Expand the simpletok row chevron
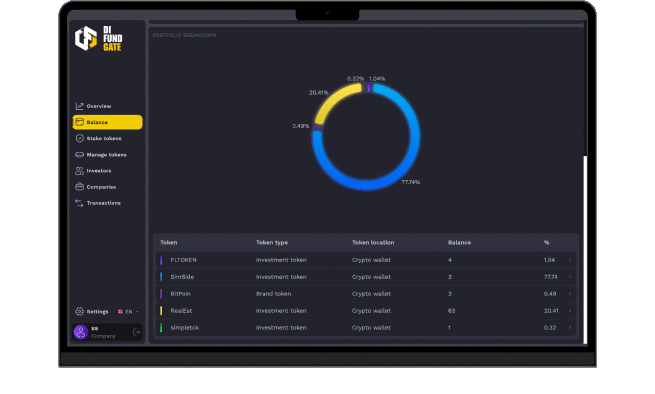The width and height of the screenshot is (655, 394). click(x=570, y=328)
